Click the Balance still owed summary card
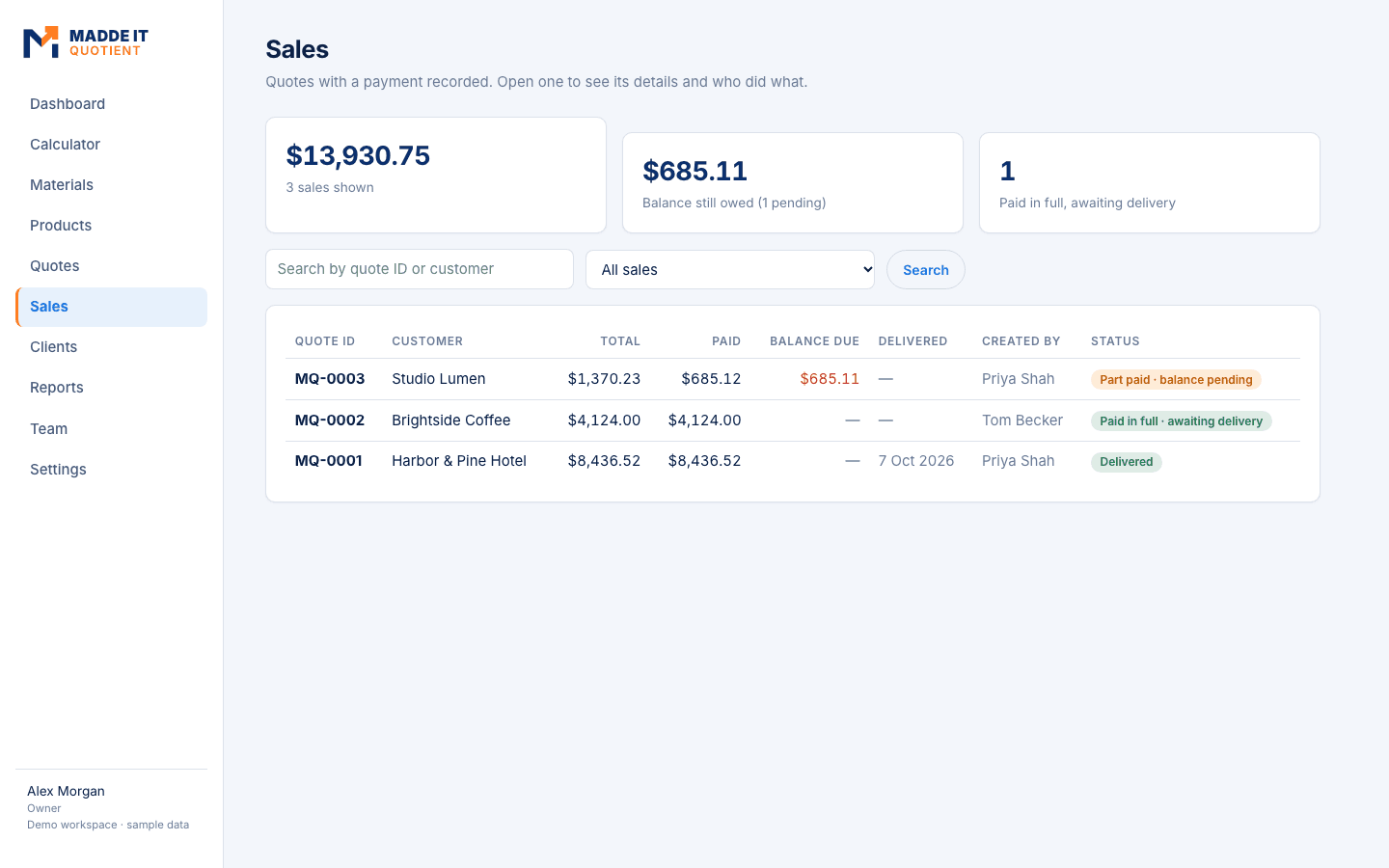Viewport: 1389px width, 868px height. tap(793, 182)
